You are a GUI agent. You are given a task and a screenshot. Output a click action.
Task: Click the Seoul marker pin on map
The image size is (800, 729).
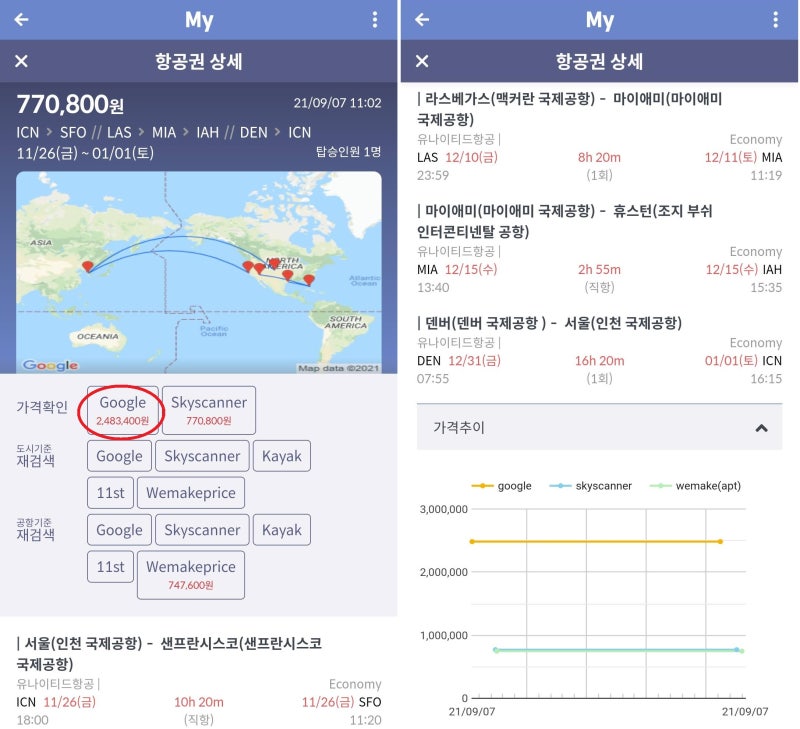tap(88, 266)
